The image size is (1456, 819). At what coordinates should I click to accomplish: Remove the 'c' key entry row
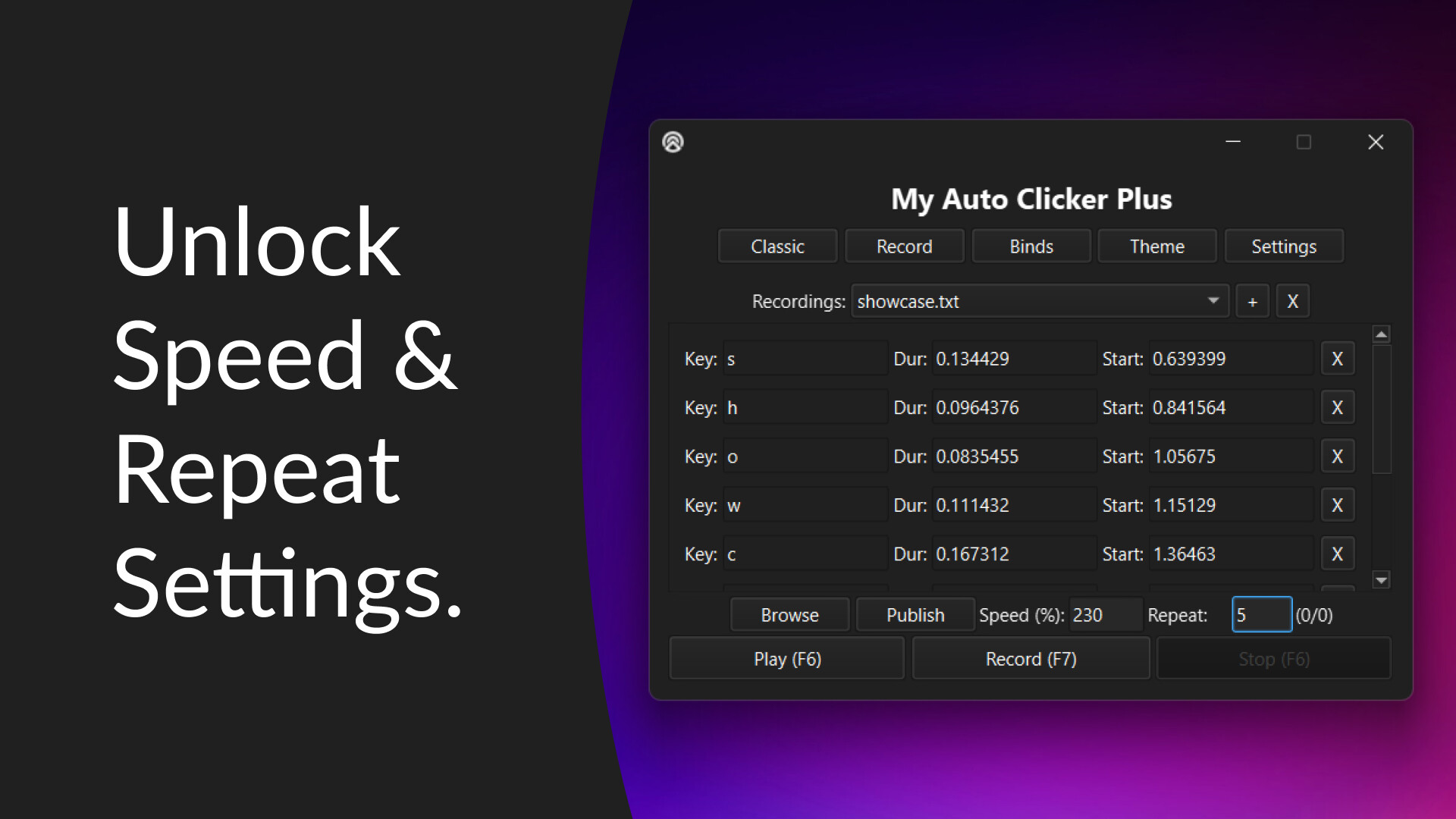coord(1337,554)
